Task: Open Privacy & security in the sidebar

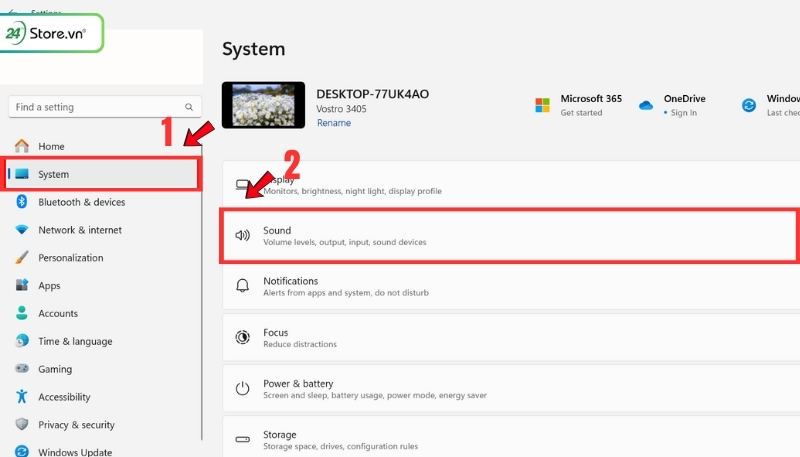Action: [104, 424]
